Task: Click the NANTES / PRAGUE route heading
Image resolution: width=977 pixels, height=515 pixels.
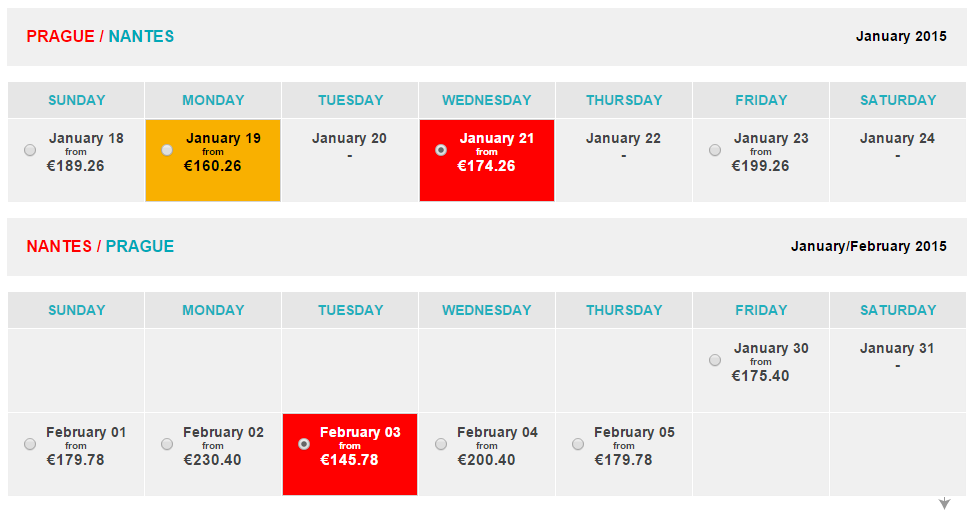Action: click(x=100, y=246)
